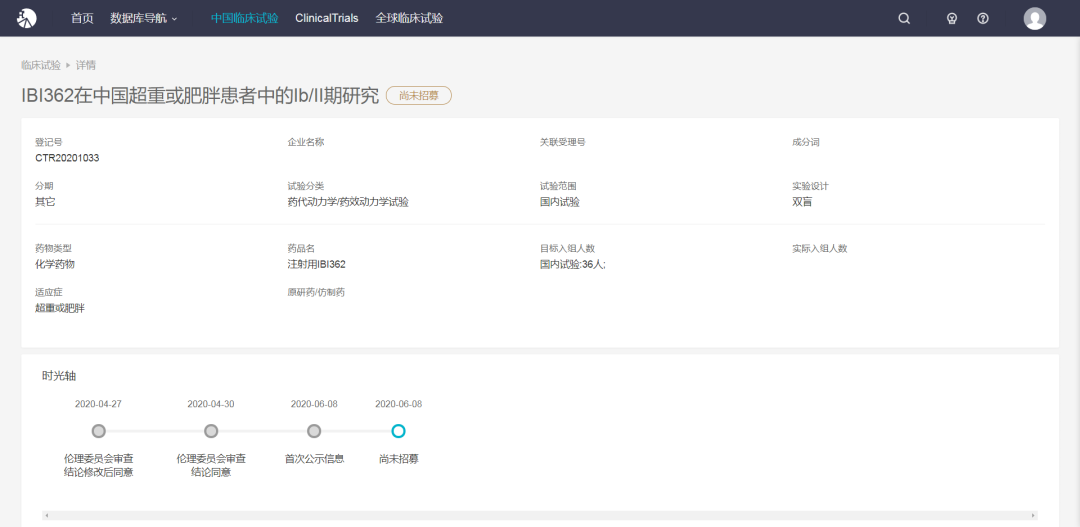Click the 国内试验 value under 试验范围
The height and width of the screenshot is (527, 1080).
click(559, 202)
